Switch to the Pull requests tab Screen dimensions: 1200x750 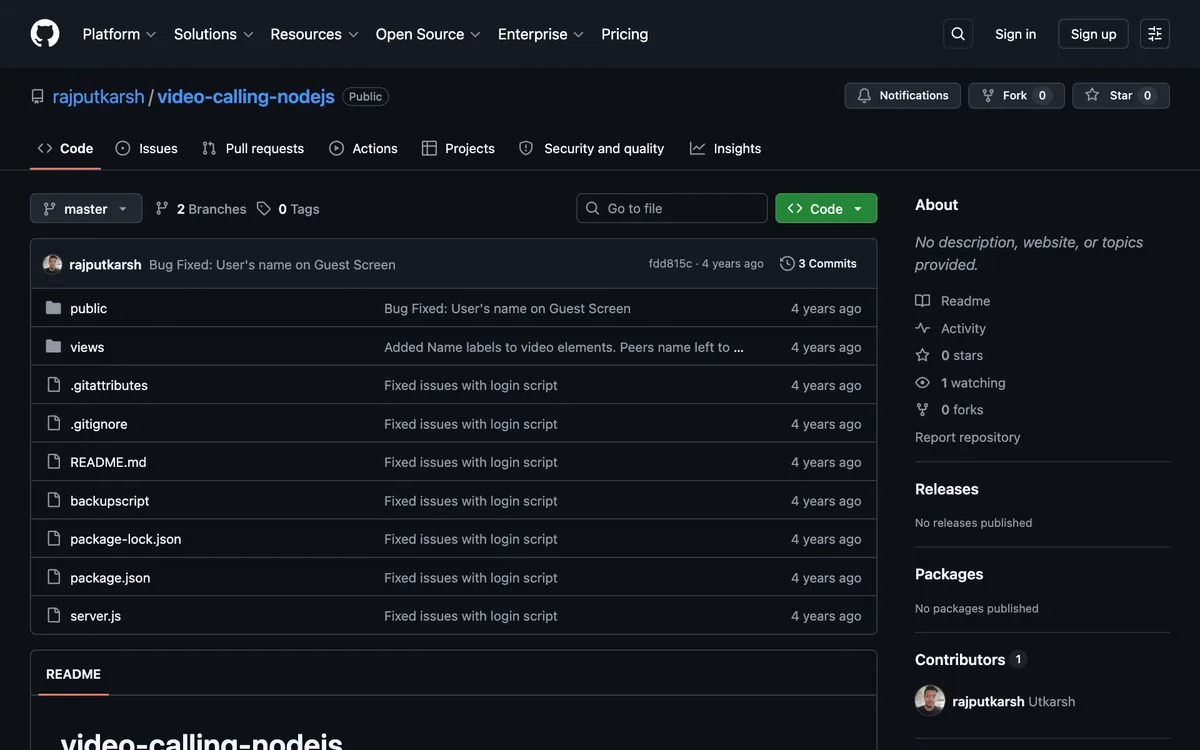click(253, 148)
